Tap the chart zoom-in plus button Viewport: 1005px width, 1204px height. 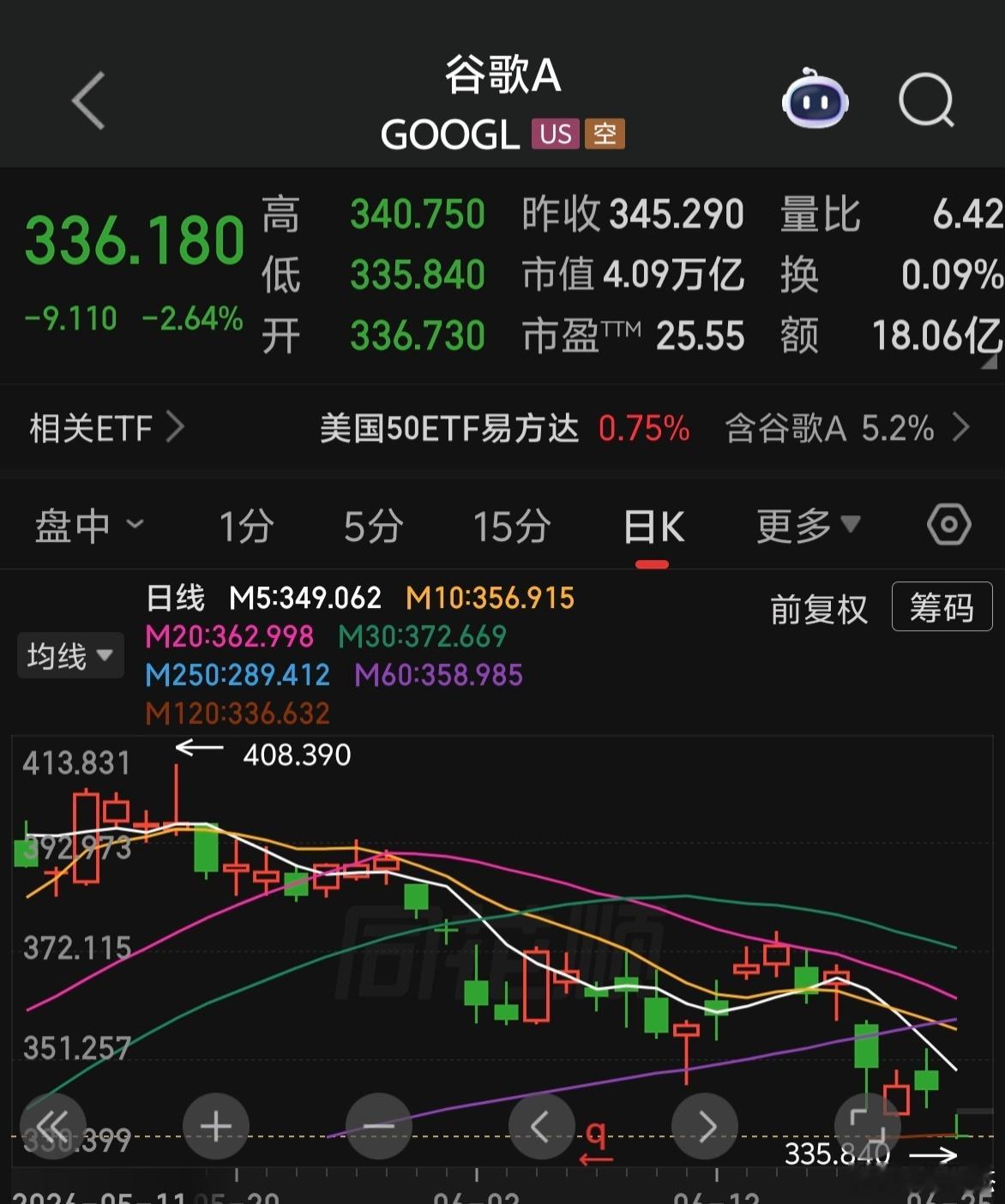(216, 1126)
